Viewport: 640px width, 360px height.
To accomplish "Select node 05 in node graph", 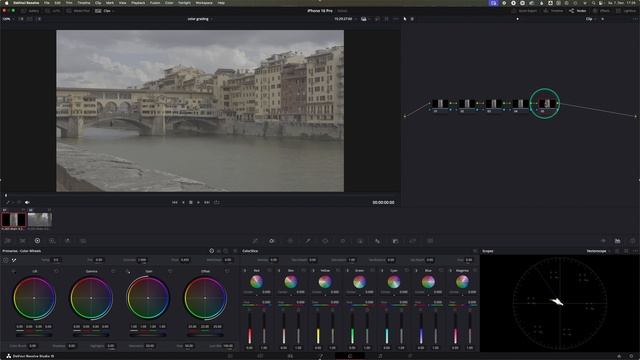I will pos(547,104).
